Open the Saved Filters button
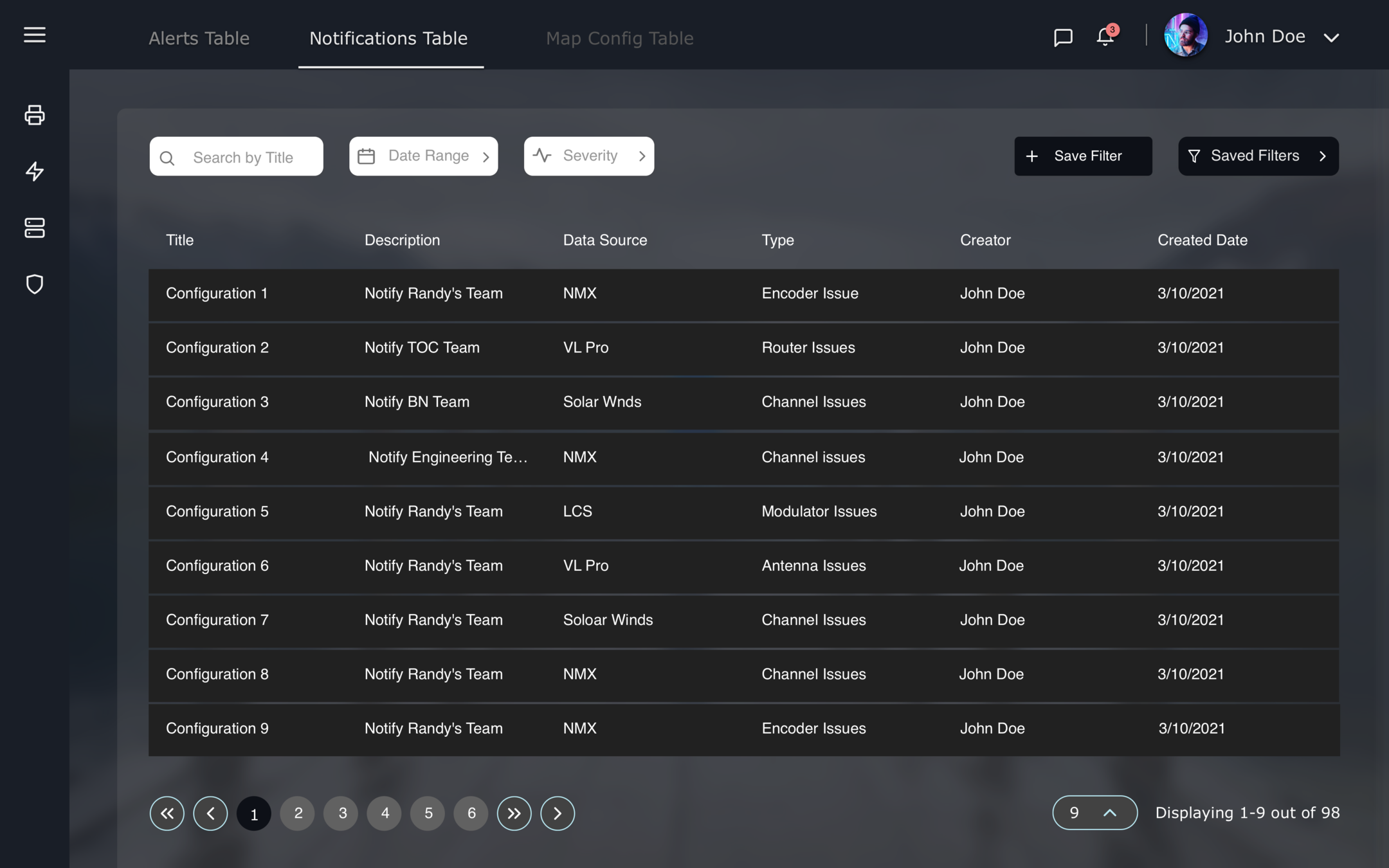 [1258, 156]
